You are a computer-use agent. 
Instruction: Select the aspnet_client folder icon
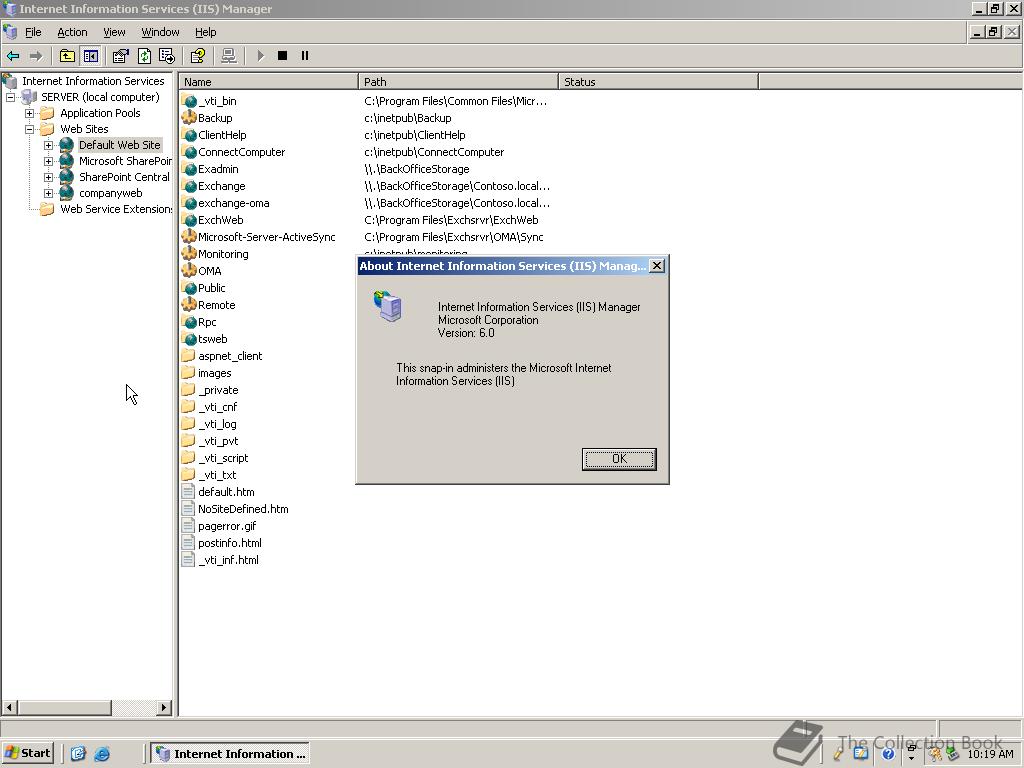pos(189,356)
